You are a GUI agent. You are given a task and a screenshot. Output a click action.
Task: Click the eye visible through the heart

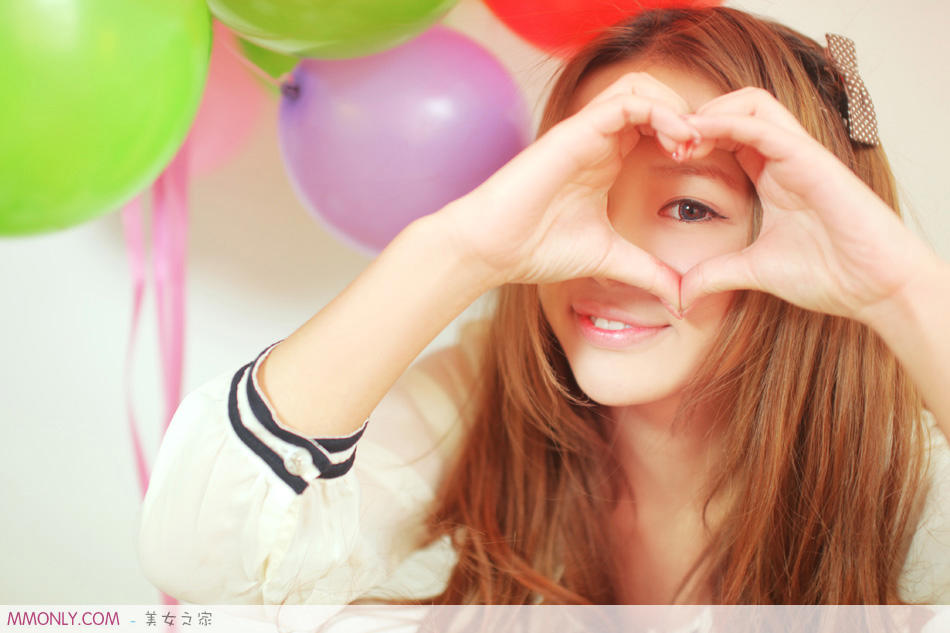[x=692, y=210]
